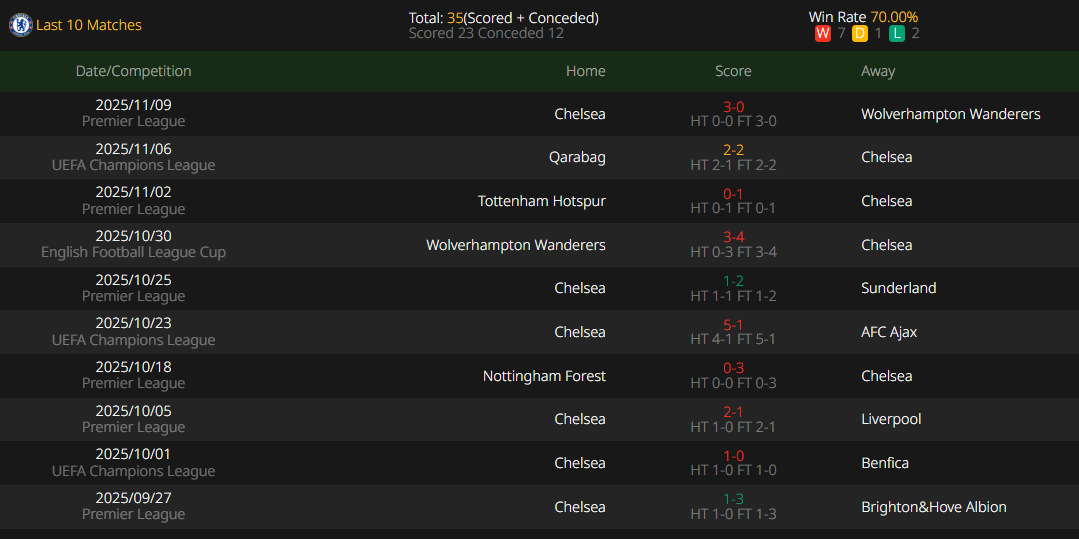Select Nottingham Forest home team
Screen dimensions: 1079x539
coord(544,376)
